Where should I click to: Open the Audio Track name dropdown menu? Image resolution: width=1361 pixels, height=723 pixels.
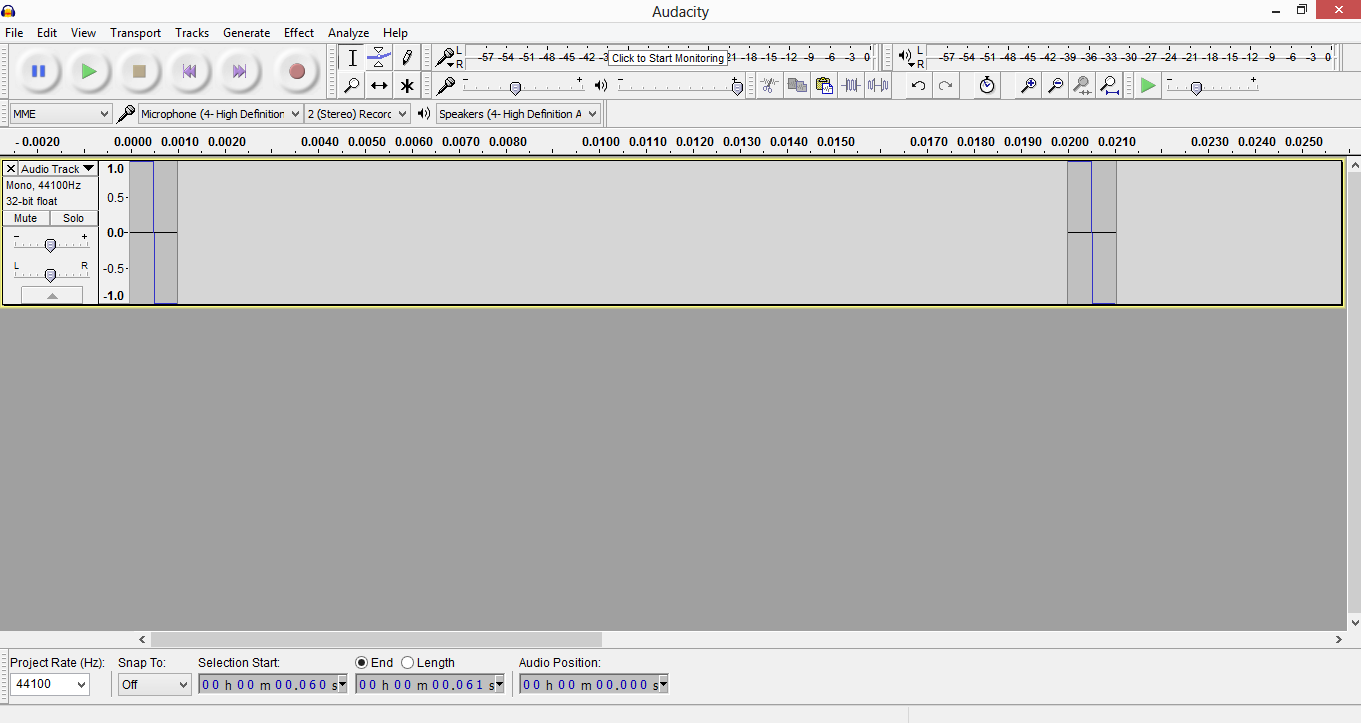pyautogui.click(x=58, y=169)
